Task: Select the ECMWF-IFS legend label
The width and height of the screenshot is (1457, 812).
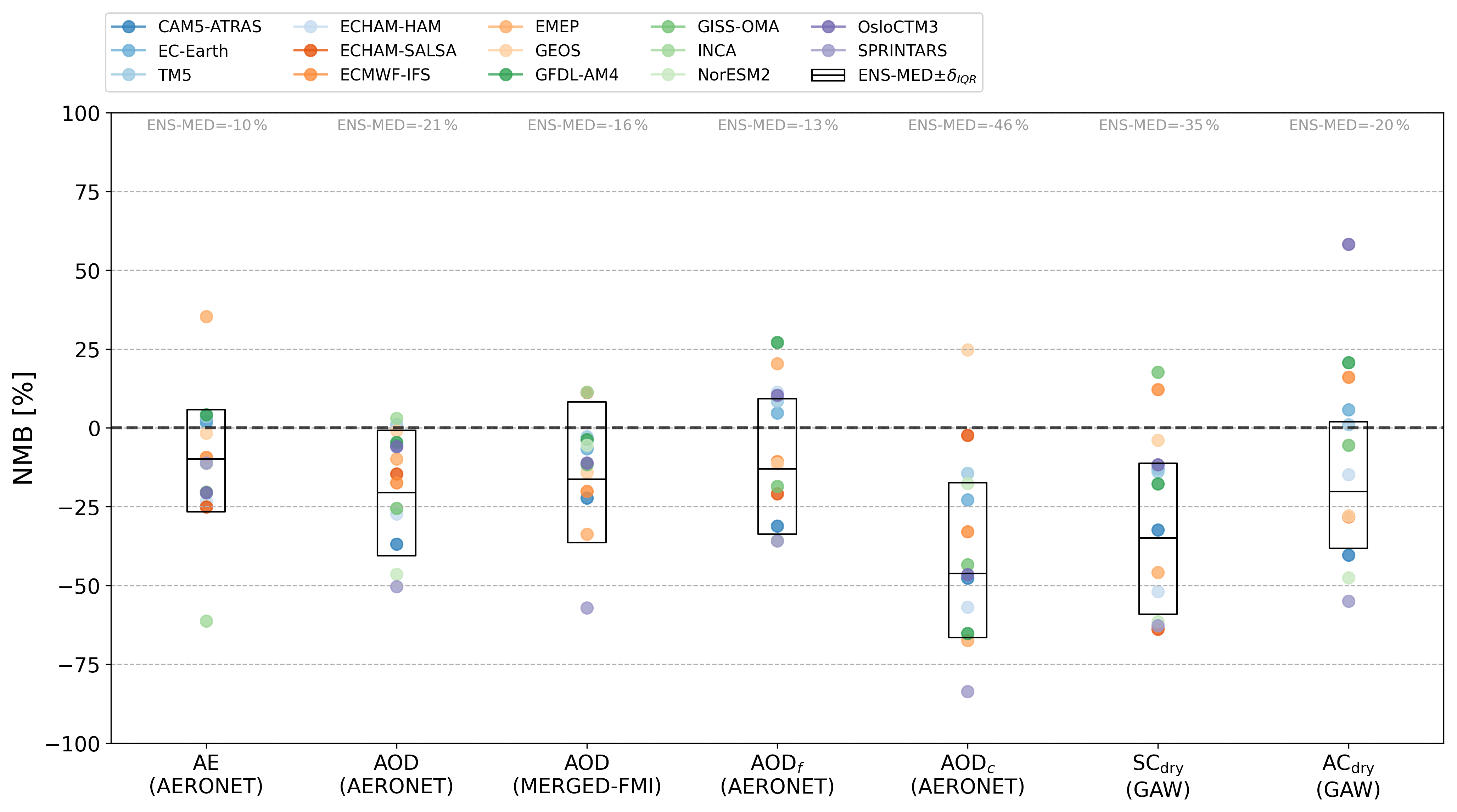Action: pos(385,75)
